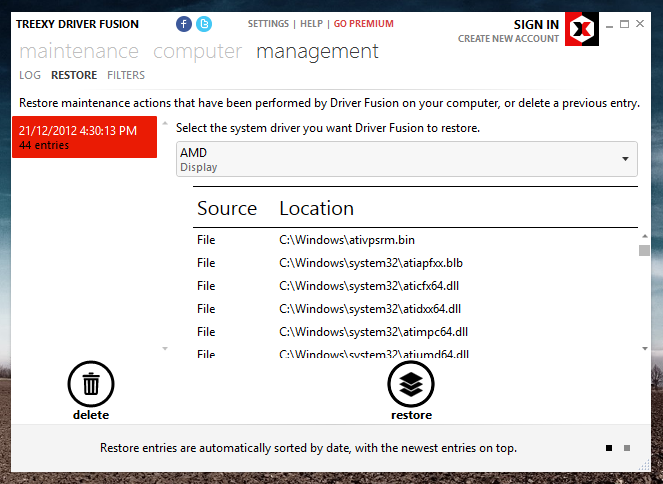Open the AMD Display driver dropdown

point(407,159)
